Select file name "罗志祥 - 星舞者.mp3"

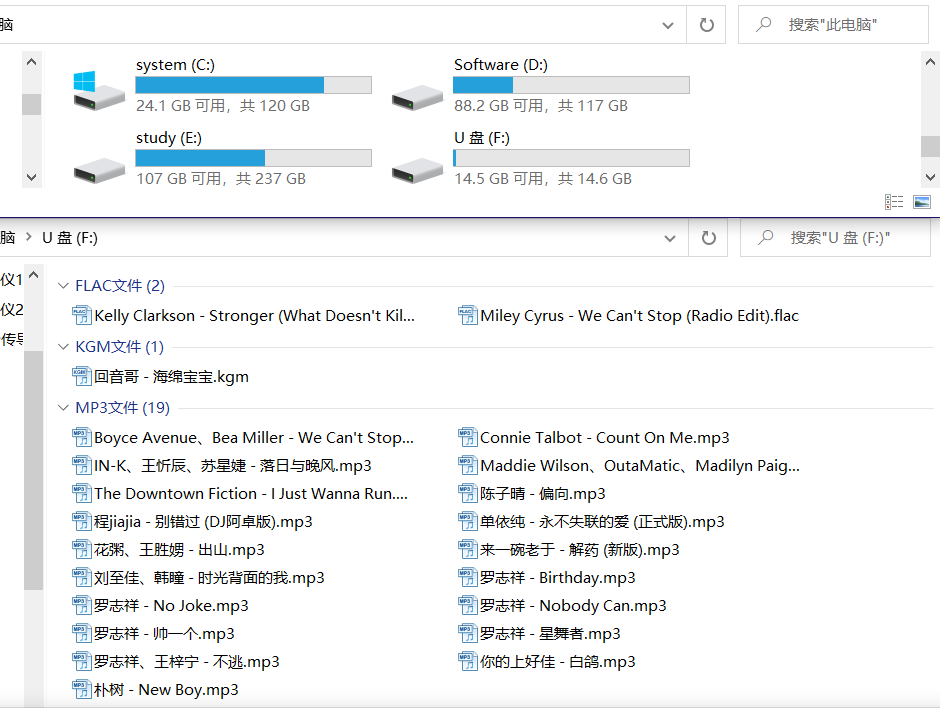click(x=550, y=634)
